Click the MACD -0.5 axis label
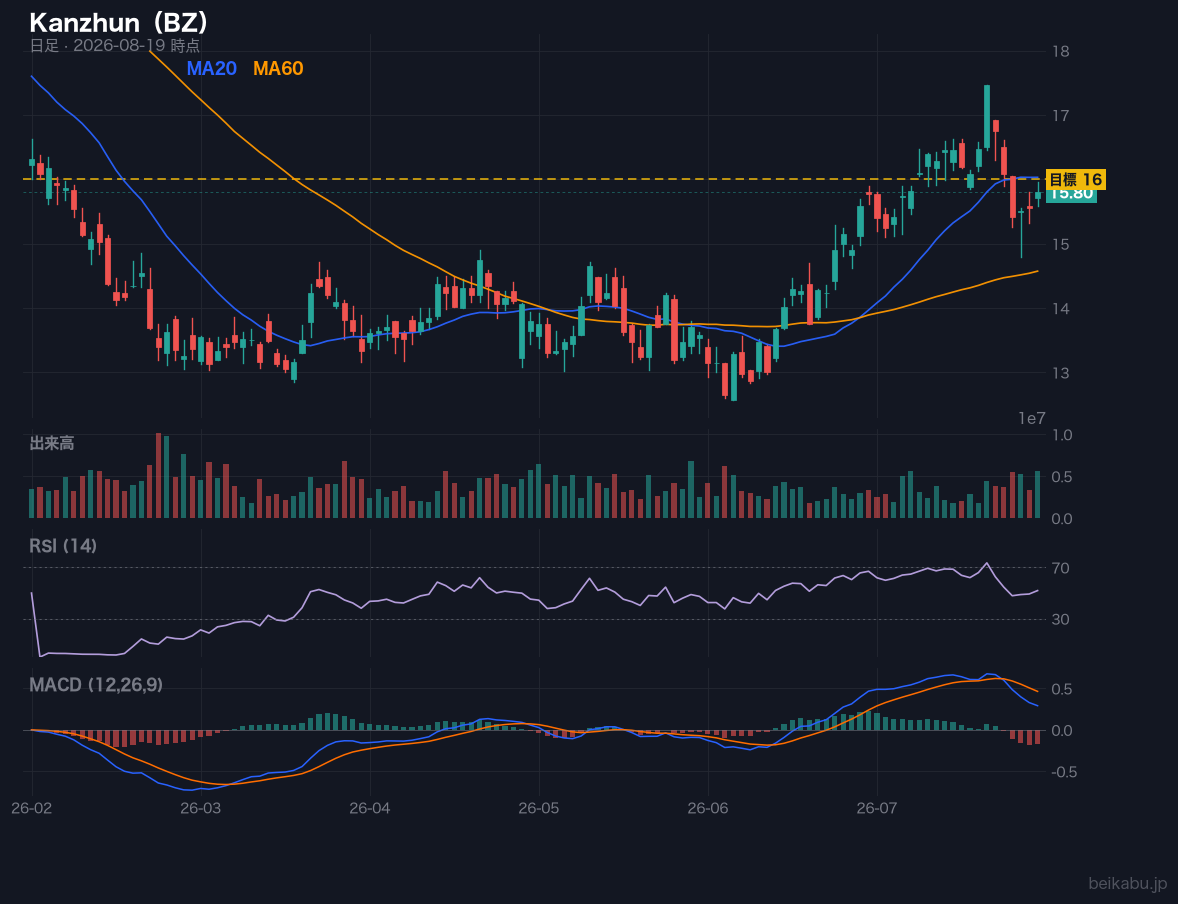 click(x=1064, y=772)
